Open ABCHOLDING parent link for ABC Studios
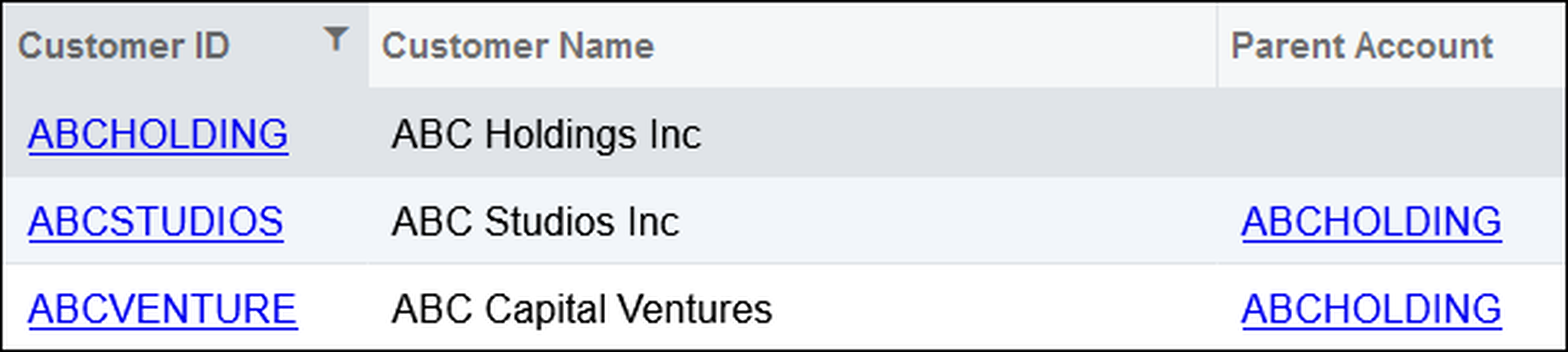1568x352 pixels. click(x=1372, y=222)
